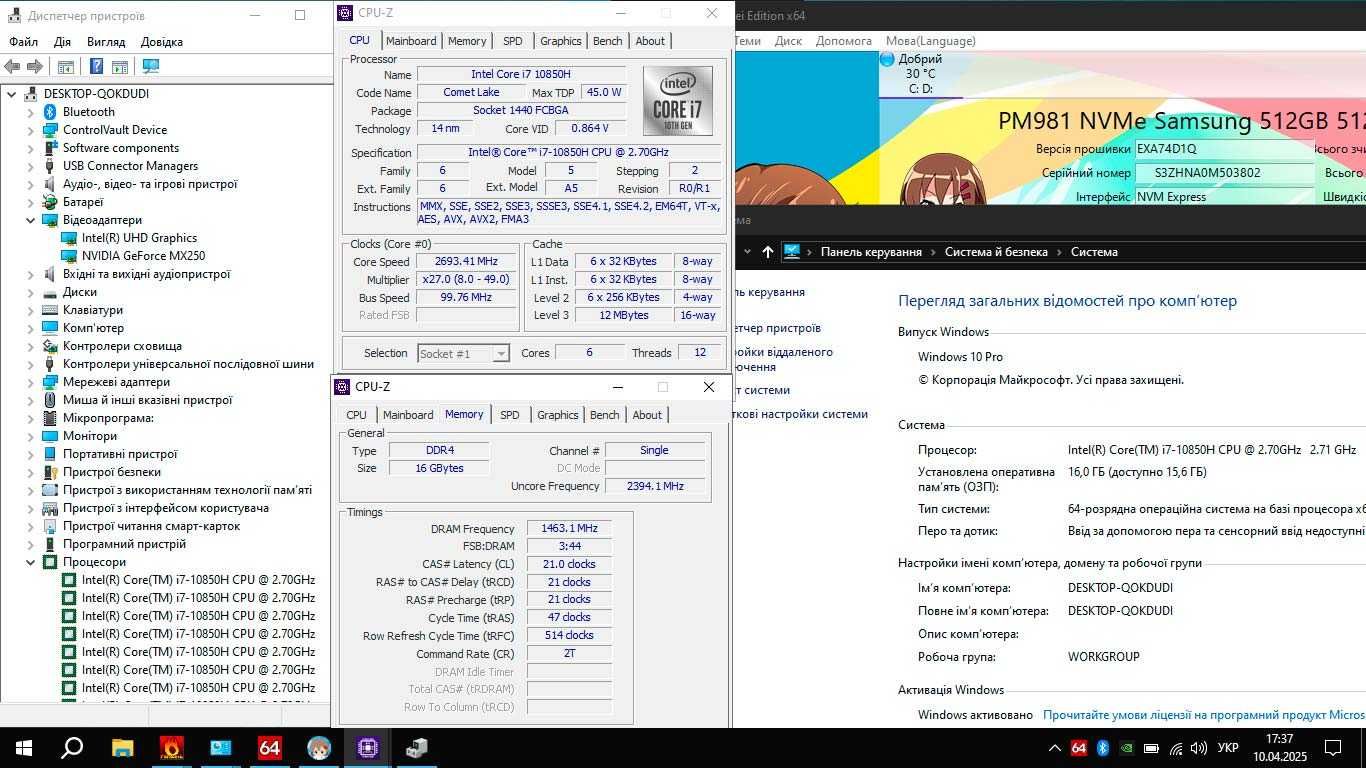The image size is (1366, 768).
Task: Click the Forward arrow in Device Manager toolbar
Action: tap(34, 67)
